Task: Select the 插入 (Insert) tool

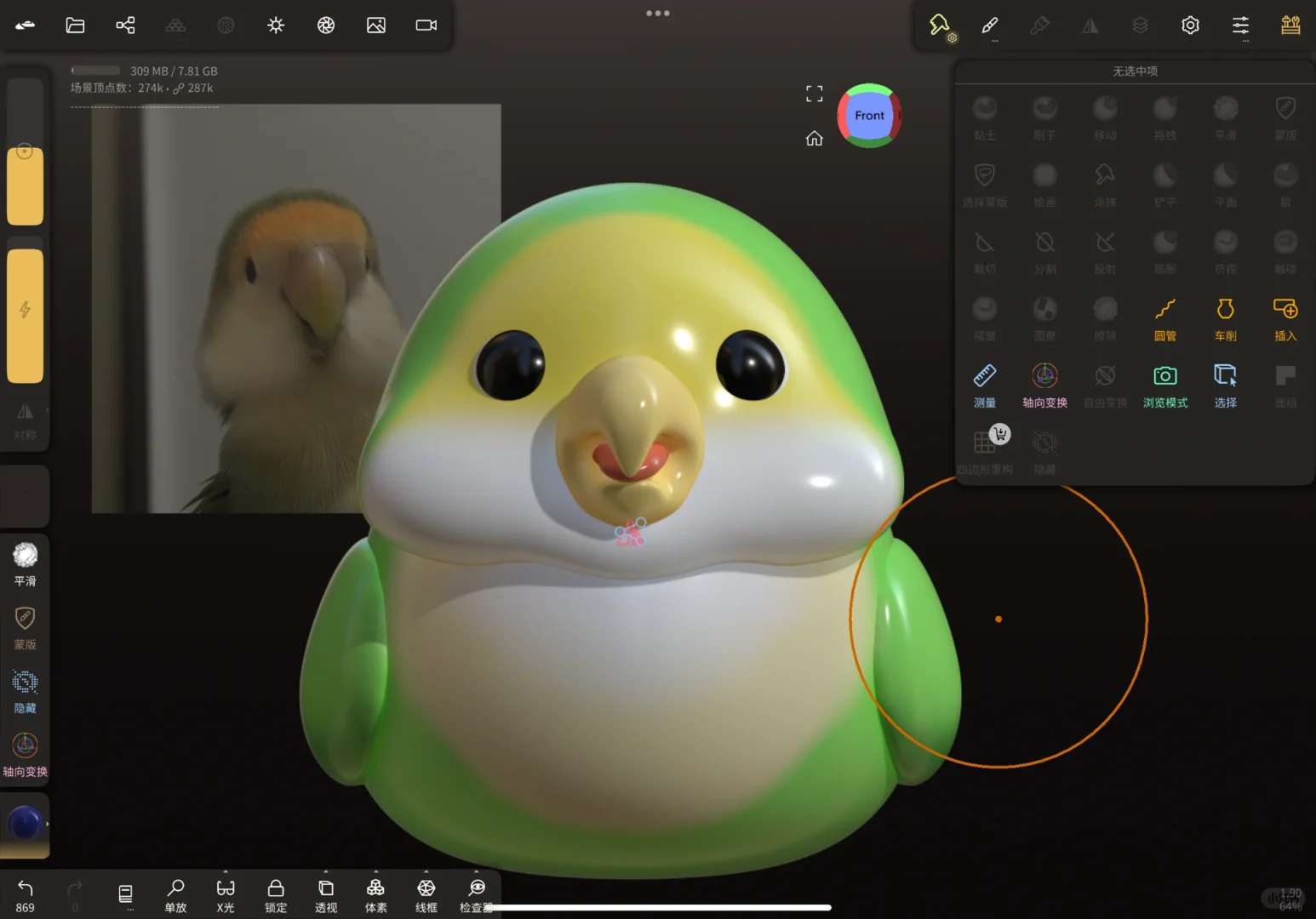Action: (x=1285, y=318)
